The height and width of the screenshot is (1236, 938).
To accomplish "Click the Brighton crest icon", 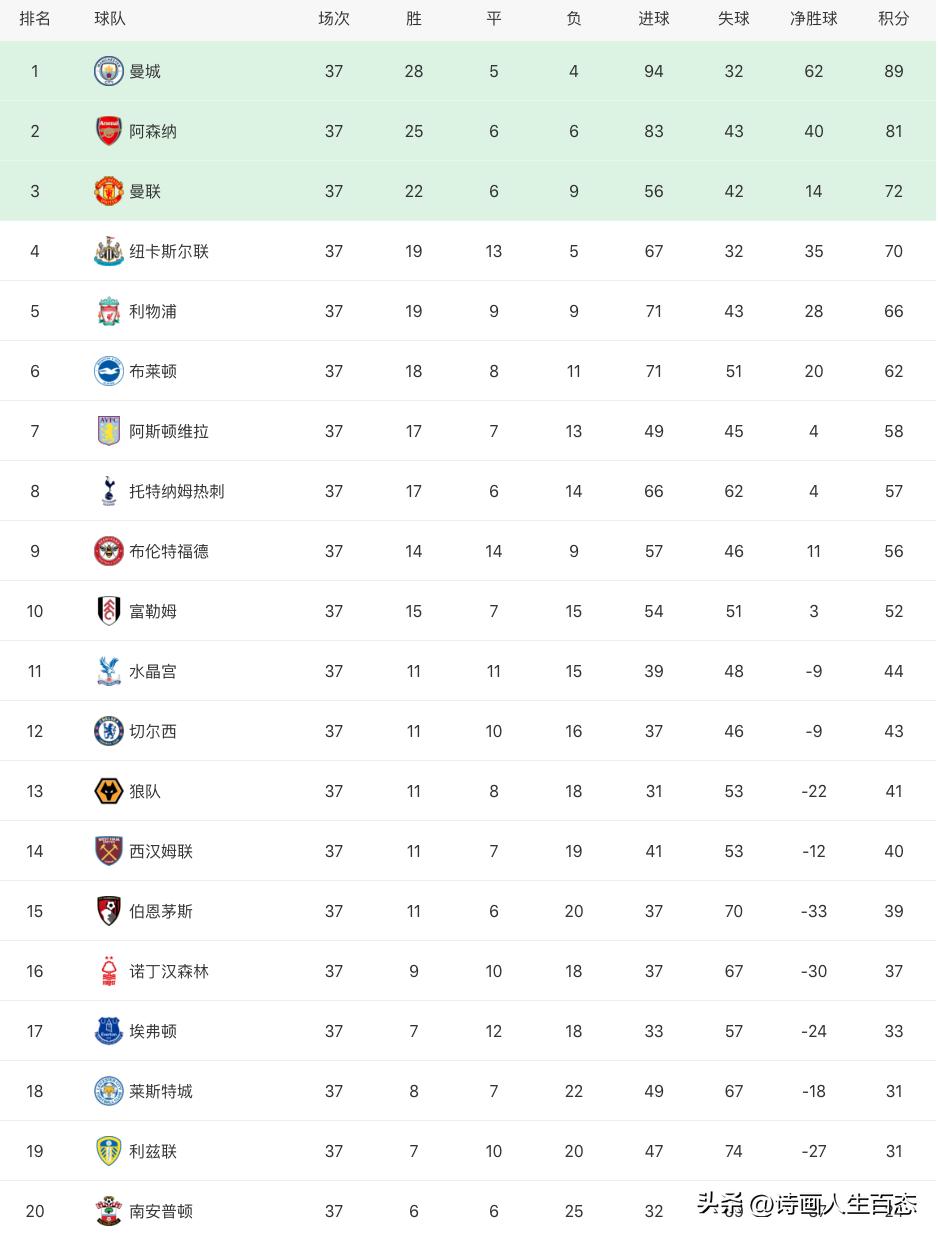I will tap(108, 371).
